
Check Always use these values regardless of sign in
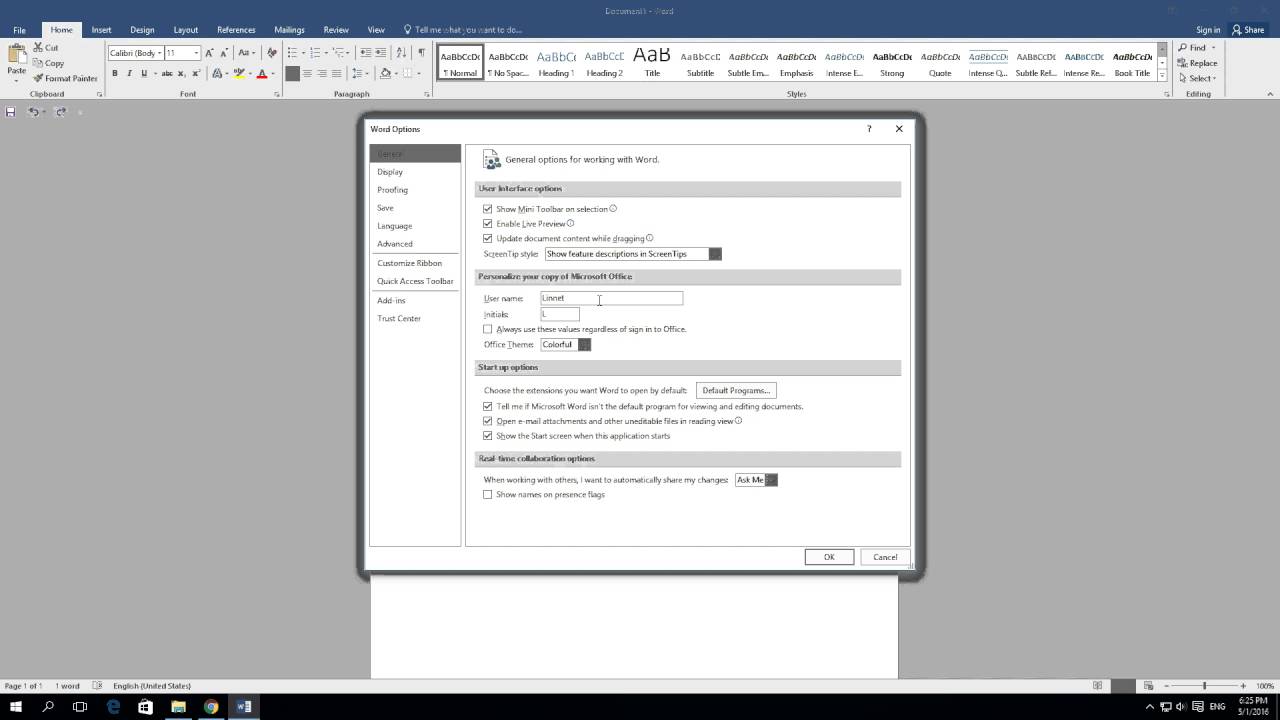pos(488,329)
